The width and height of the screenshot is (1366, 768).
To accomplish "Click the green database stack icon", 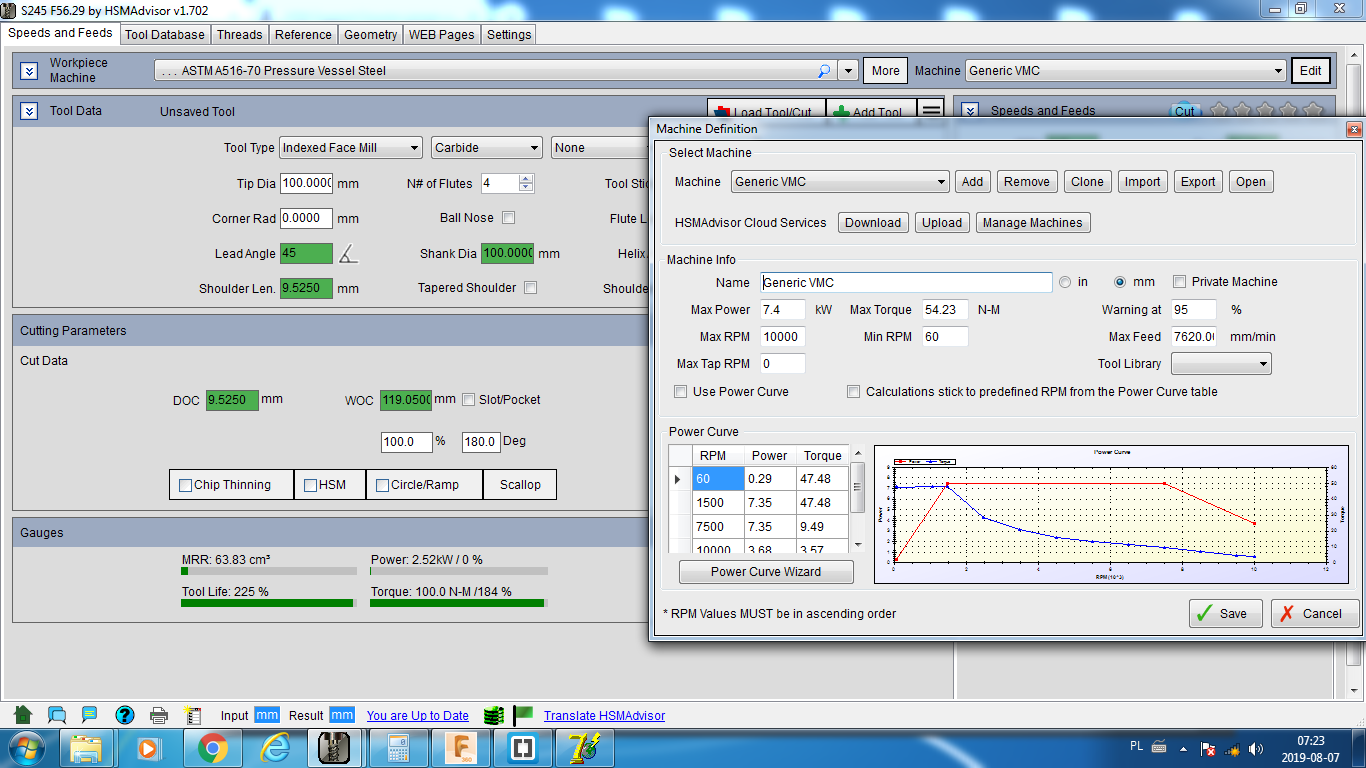I will 492,715.
